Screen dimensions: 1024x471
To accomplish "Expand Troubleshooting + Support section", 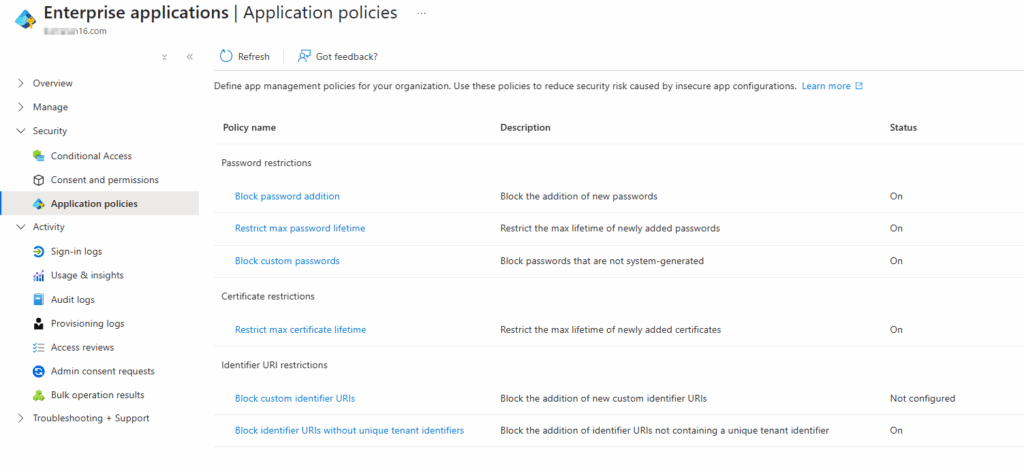I will coord(21,418).
